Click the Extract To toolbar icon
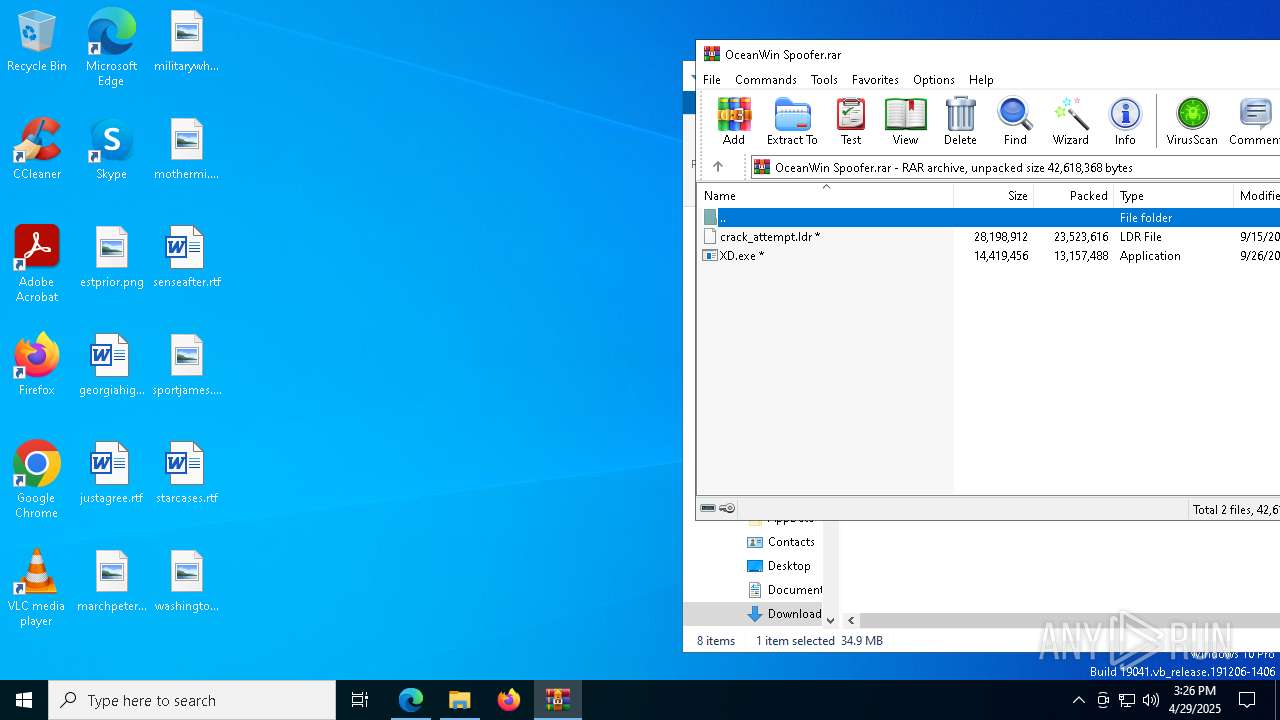This screenshot has height=720, width=1280. point(792,121)
